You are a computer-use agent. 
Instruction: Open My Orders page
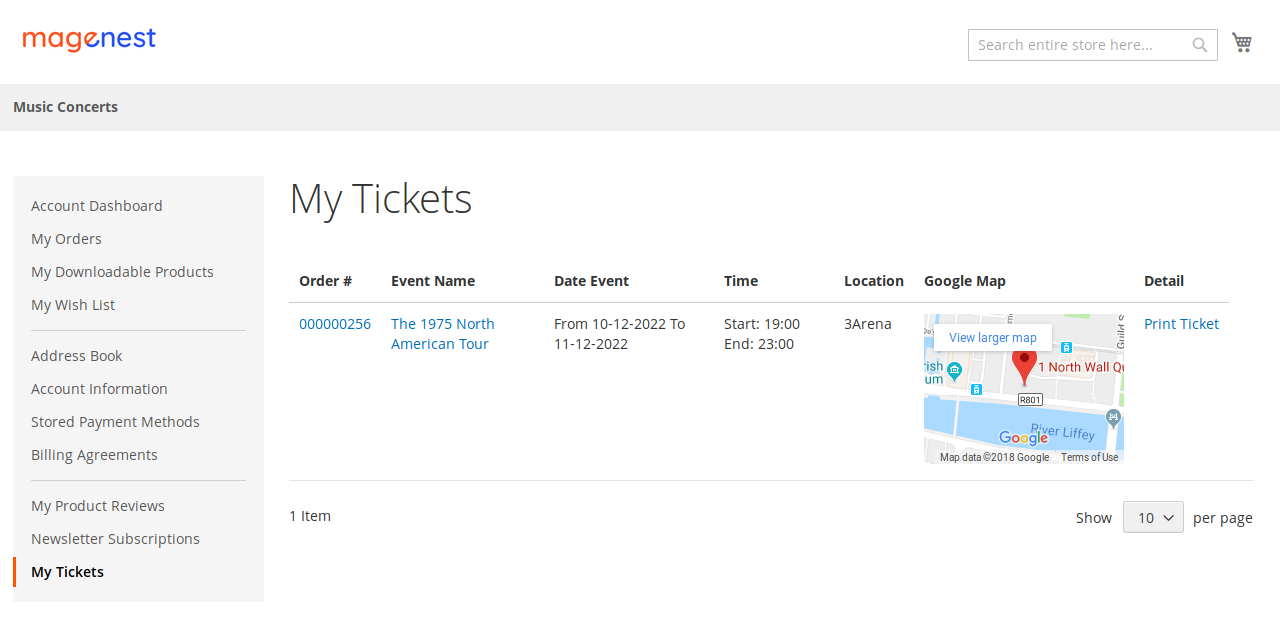(66, 239)
